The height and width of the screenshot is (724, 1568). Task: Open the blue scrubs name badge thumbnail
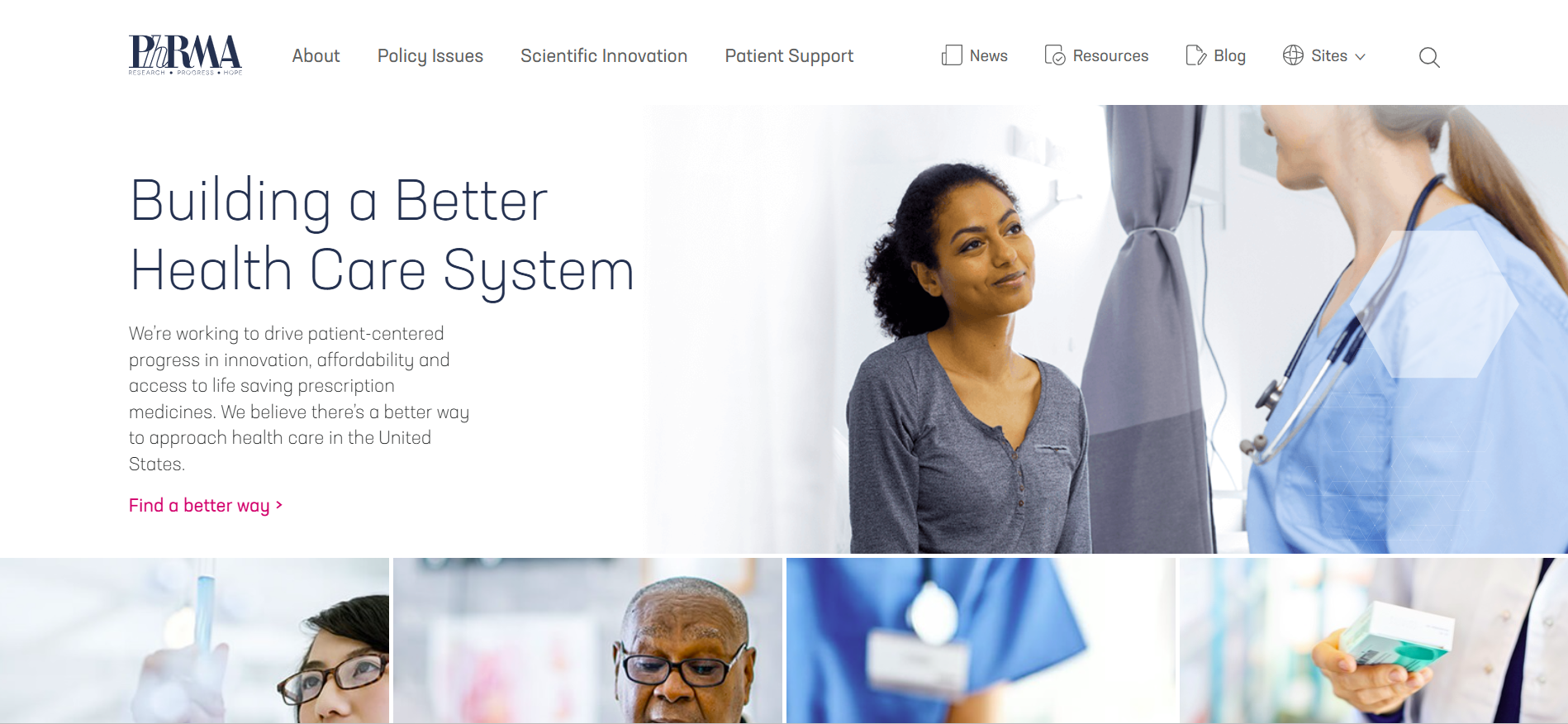pos(981,641)
